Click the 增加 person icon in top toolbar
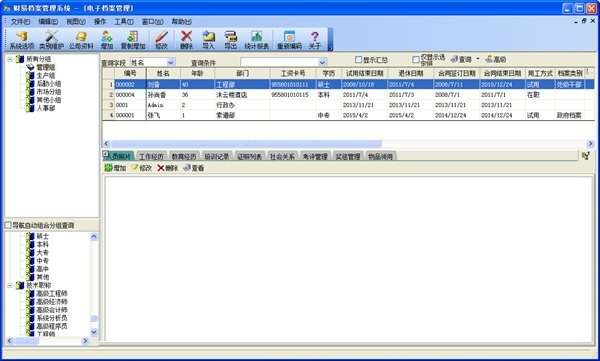Image resolution: width=600 pixels, height=361 pixels. [107, 40]
